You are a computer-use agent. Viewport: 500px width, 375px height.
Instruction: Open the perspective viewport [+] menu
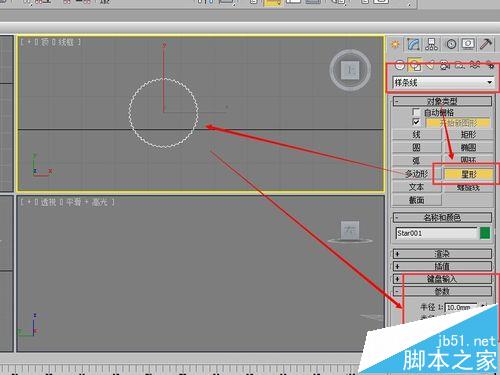tap(29, 202)
